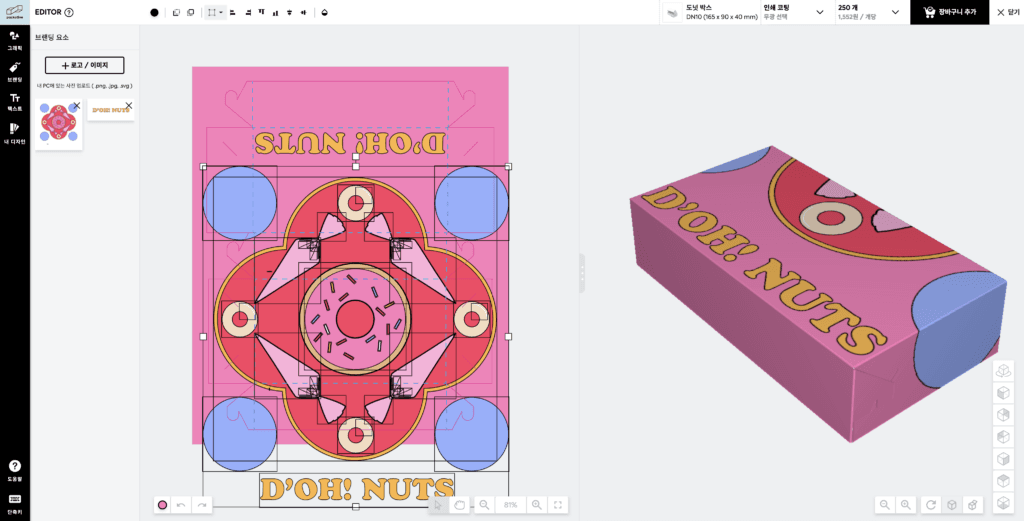Select the top face cube view icon in the right column
This screenshot has width=1024, height=521.
point(1002,482)
